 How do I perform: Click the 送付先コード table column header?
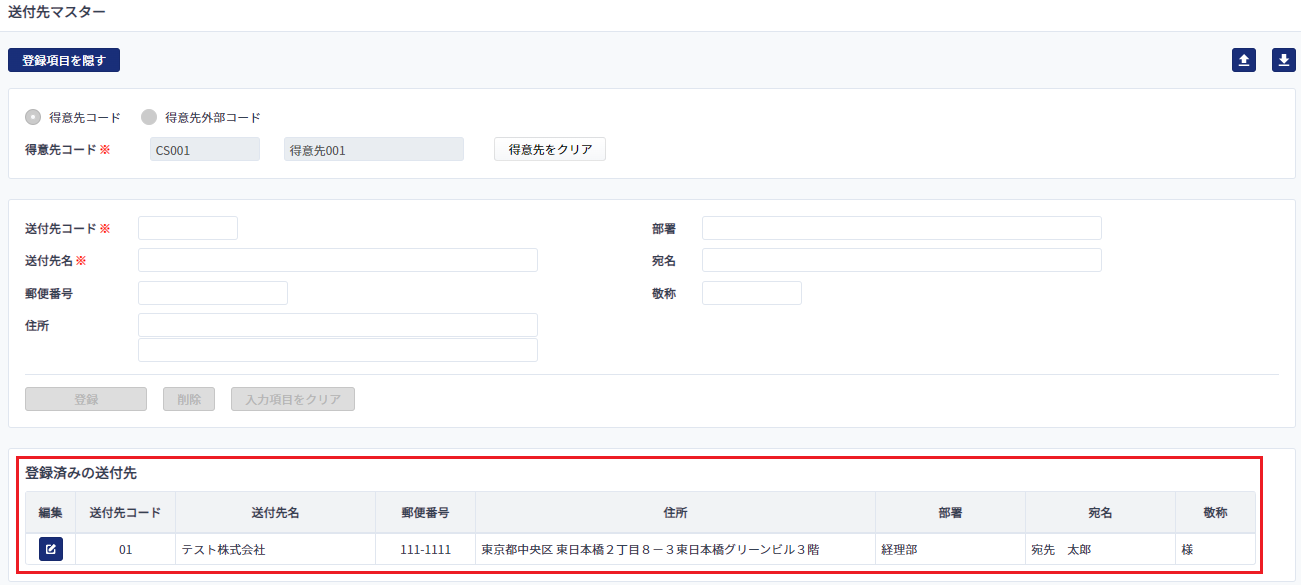coord(126,512)
